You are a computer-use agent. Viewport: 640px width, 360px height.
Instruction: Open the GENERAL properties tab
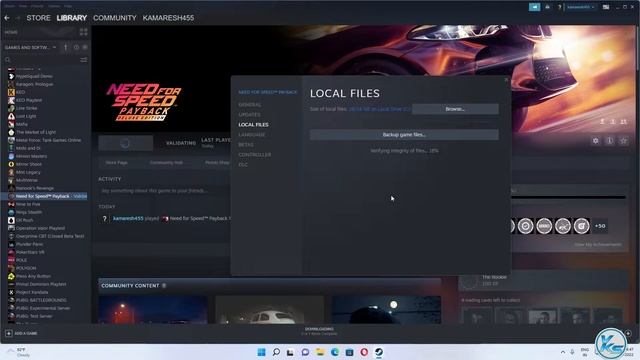250,104
